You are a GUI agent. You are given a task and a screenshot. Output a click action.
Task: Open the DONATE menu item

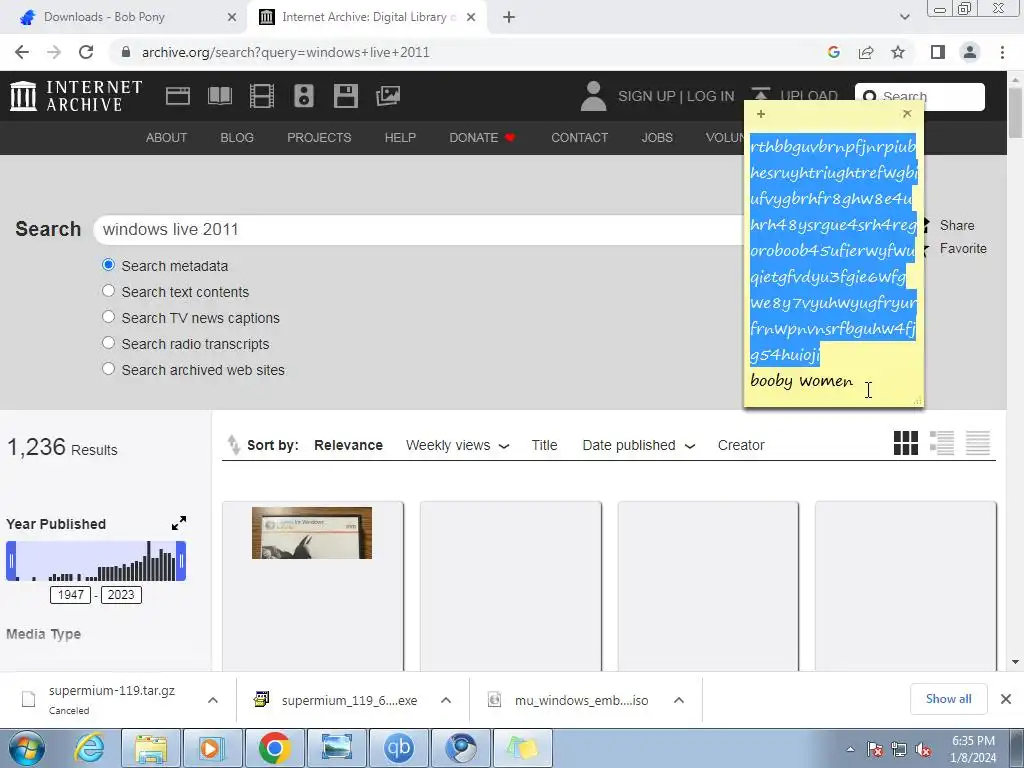(482, 138)
